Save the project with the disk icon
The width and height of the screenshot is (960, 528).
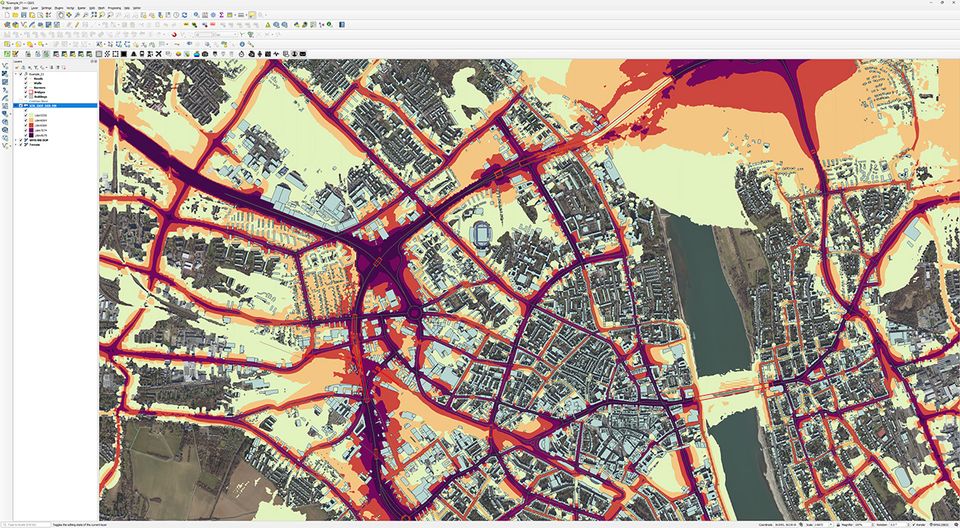point(22,16)
